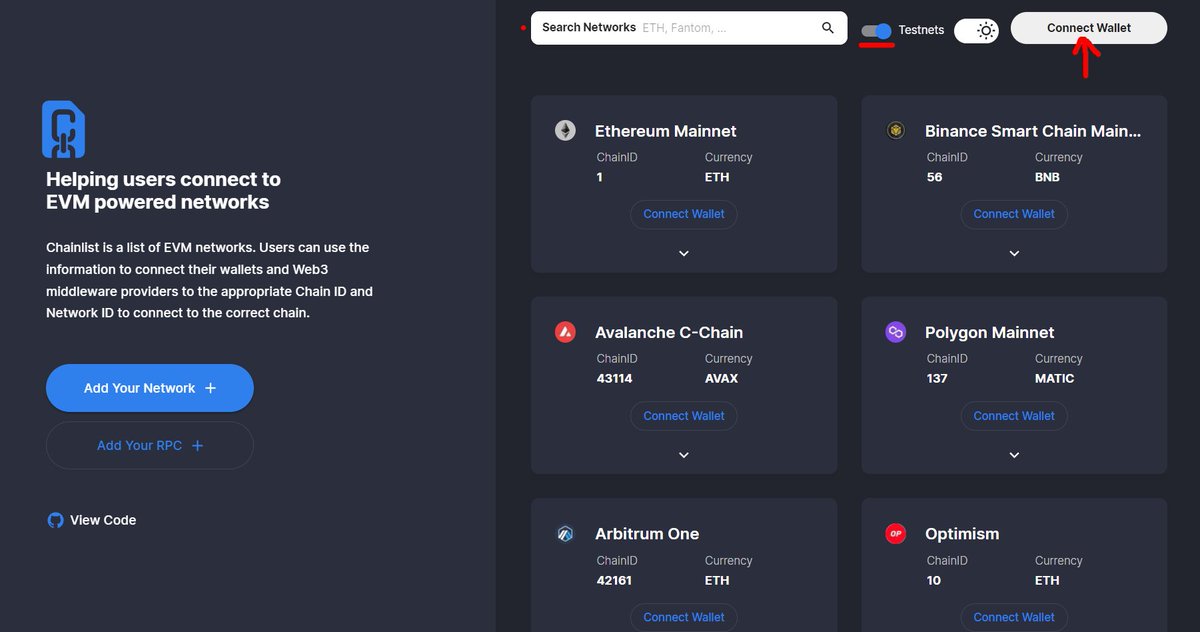Screen dimensions: 1200x632
Task: Click the top-right Connect Wallet button
Action: click(1089, 28)
